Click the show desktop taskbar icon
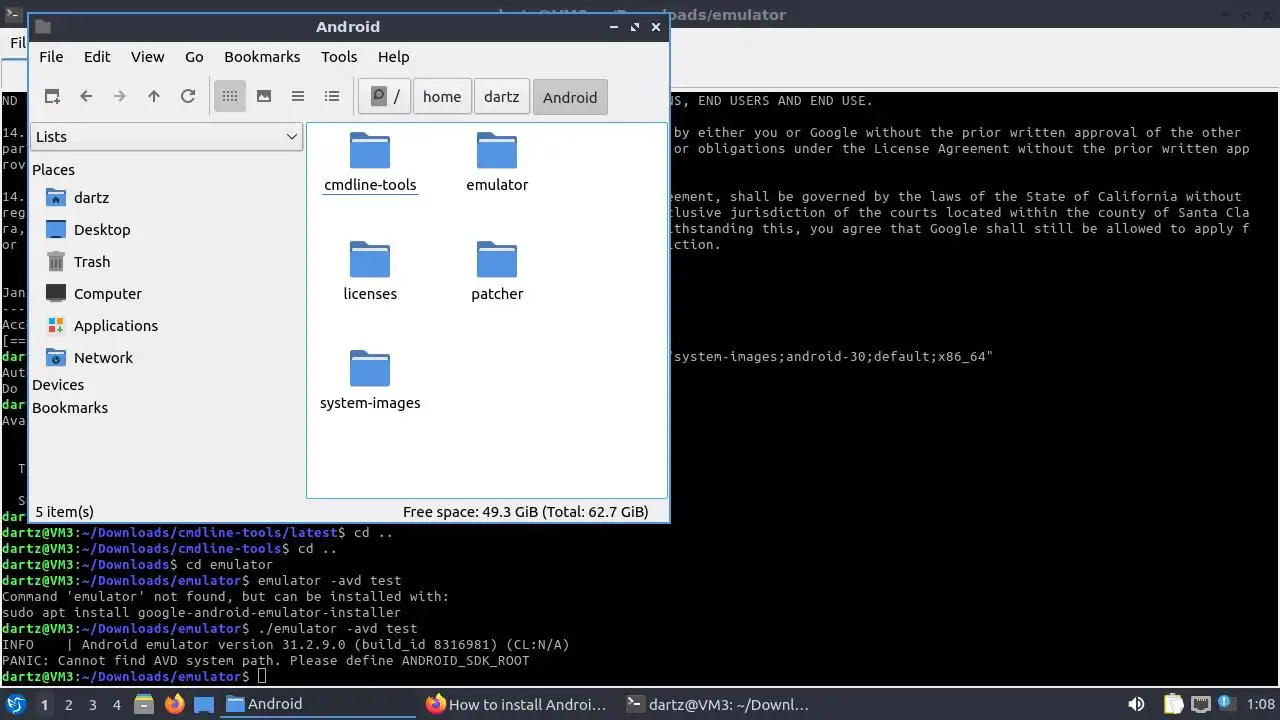Viewport: 1280px width, 720px height. pyautogui.click(x=204, y=704)
